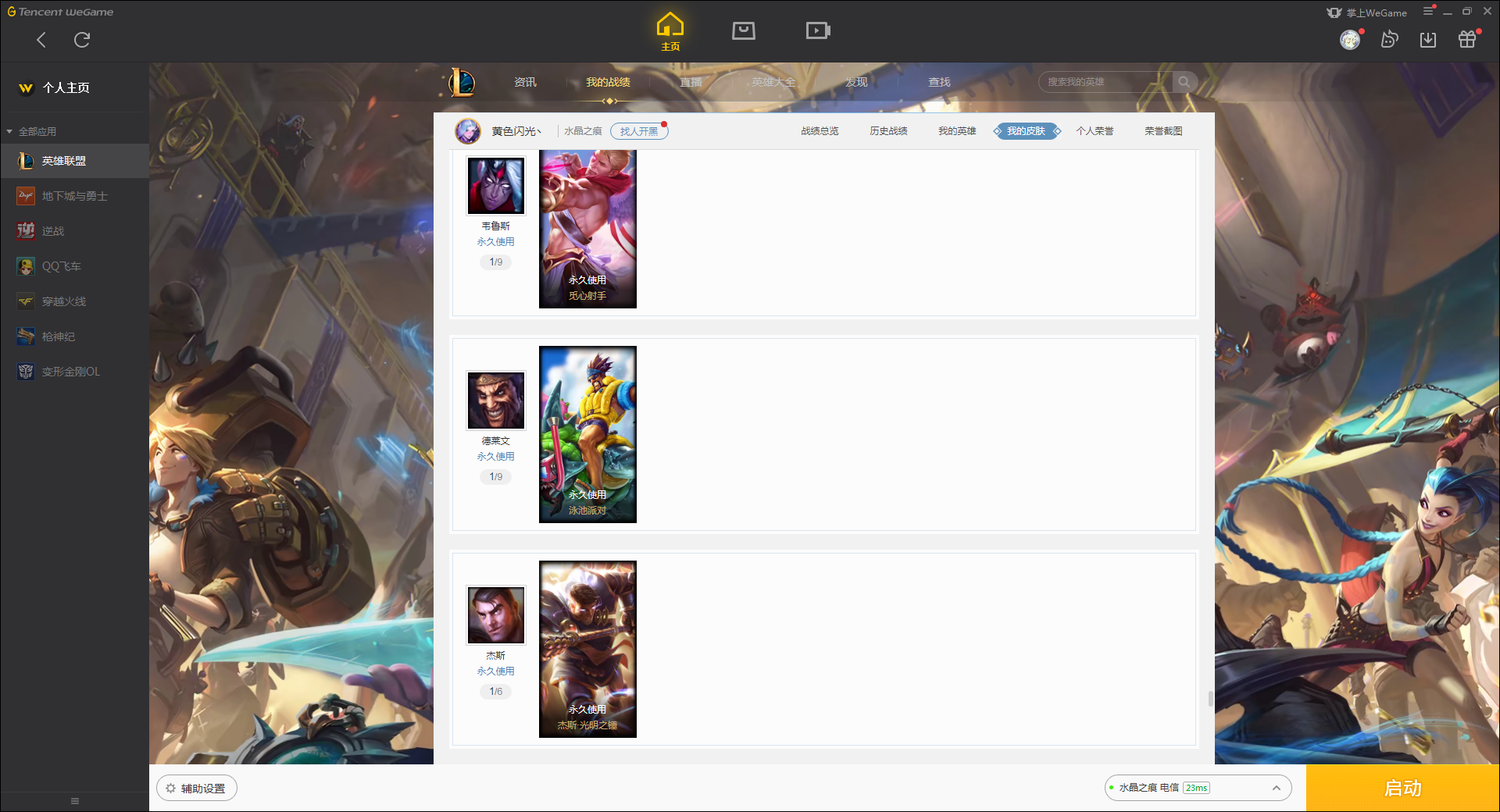Open the gift box icon
The width and height of the screenshot is (1500, 812).
pos(1467,39)
